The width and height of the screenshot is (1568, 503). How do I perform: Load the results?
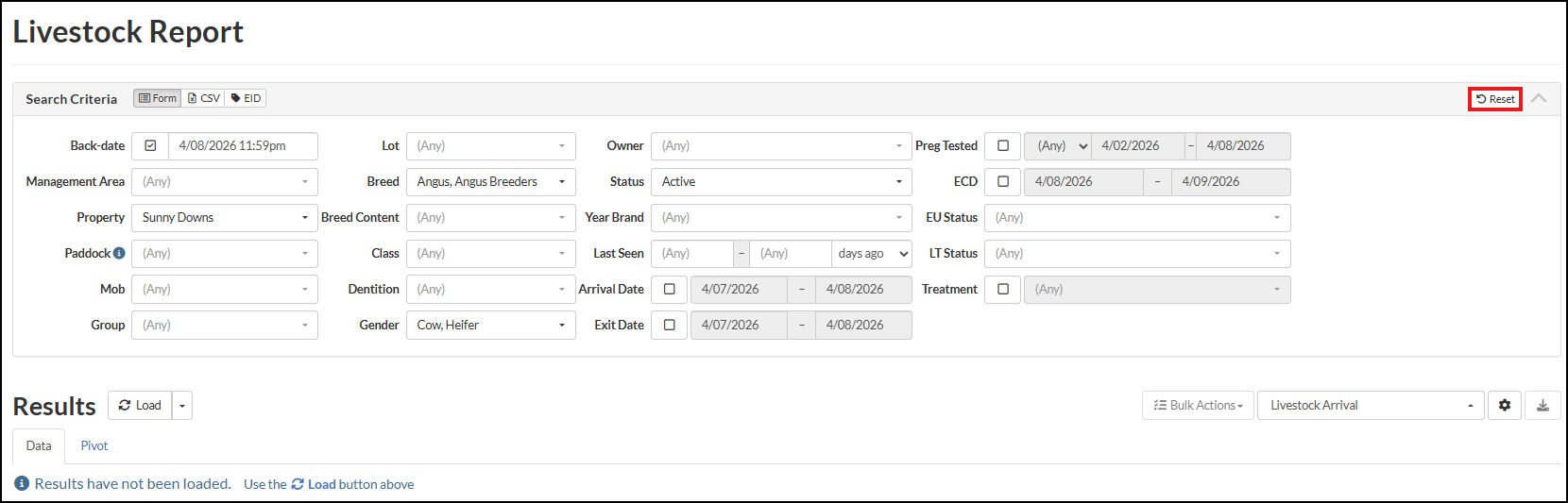(x=140, y=405)
